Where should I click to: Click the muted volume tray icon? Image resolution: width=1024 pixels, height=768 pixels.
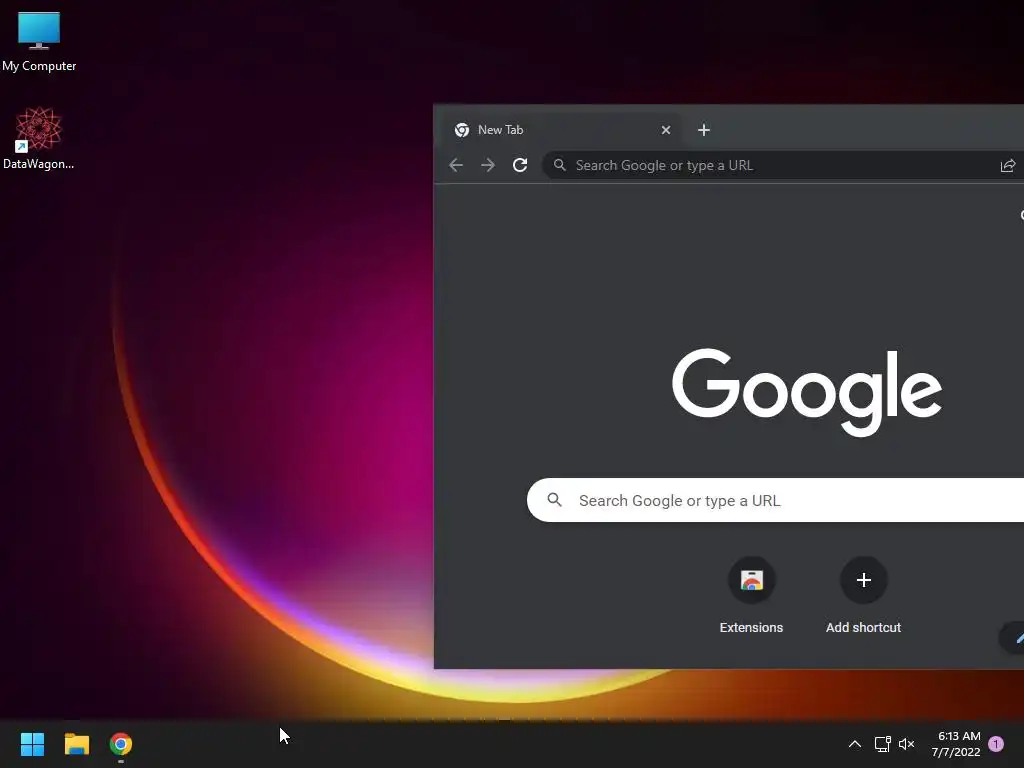coord(906,744)
